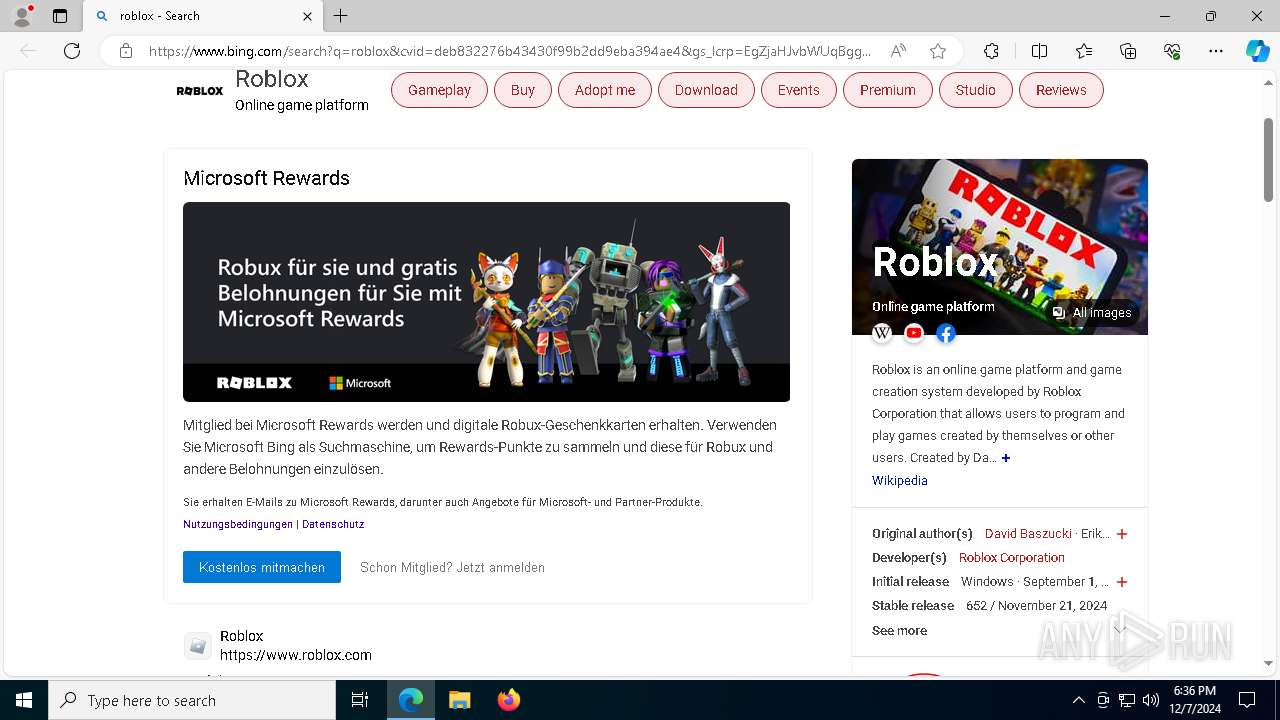Add this page to favorites star
Image resolution: width=1280 pixels, height=720 pixels.
938,51
